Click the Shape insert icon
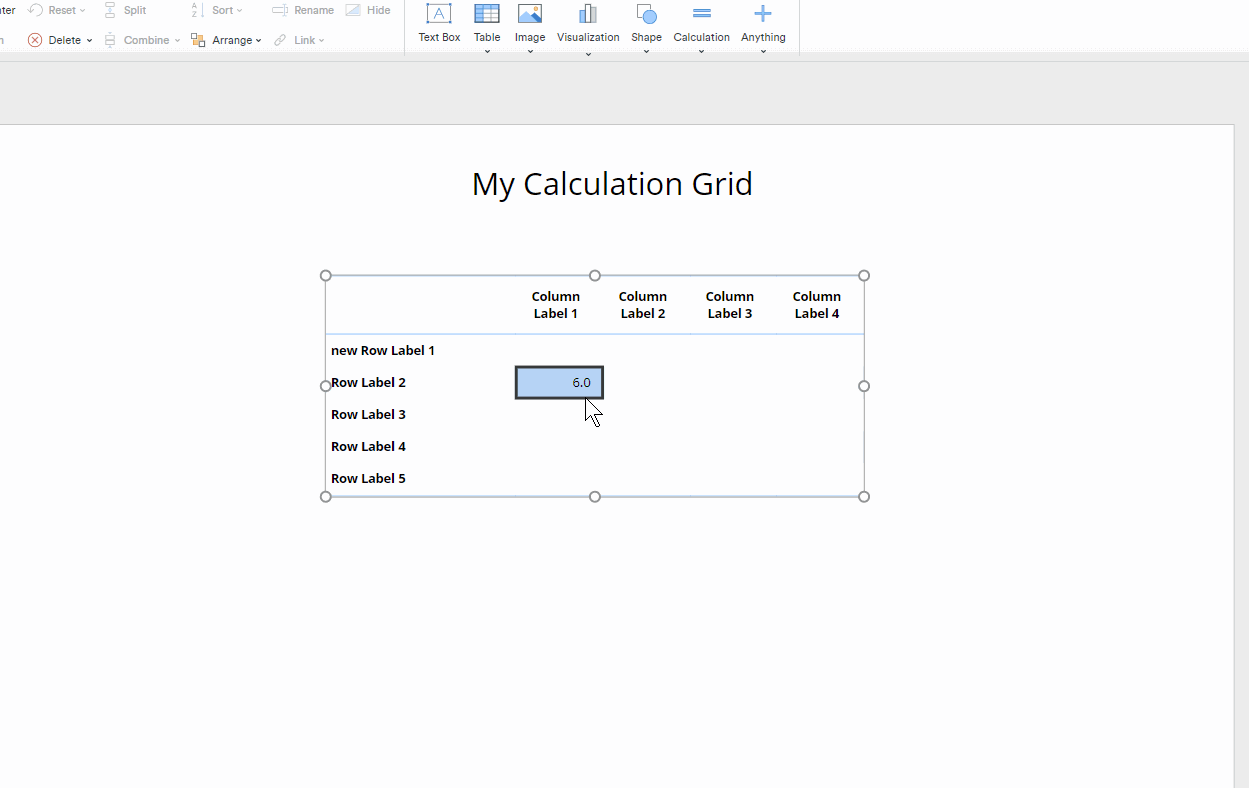The image size is (1249, 788). [x=646, y=14]
